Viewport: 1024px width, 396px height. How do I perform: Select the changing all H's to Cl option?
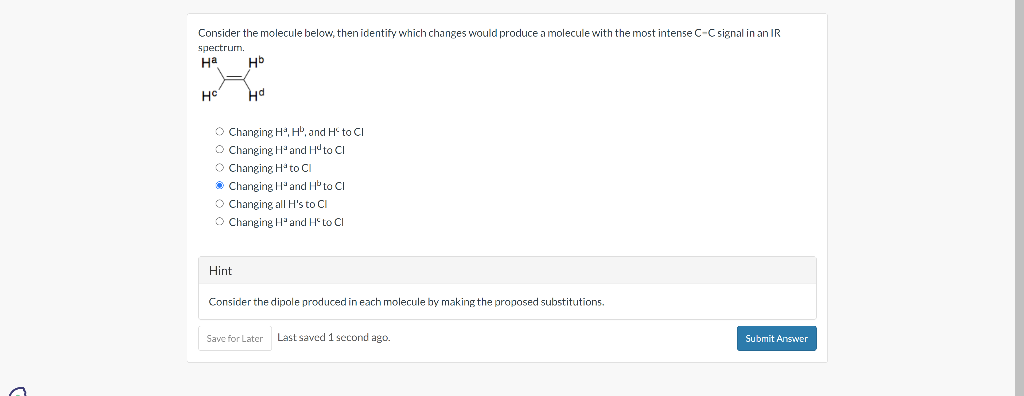[220, 204]
